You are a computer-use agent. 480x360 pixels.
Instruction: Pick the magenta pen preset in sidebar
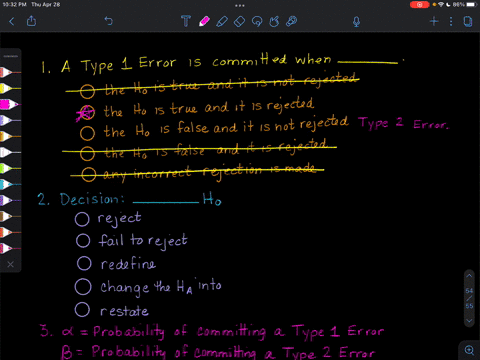10,104
